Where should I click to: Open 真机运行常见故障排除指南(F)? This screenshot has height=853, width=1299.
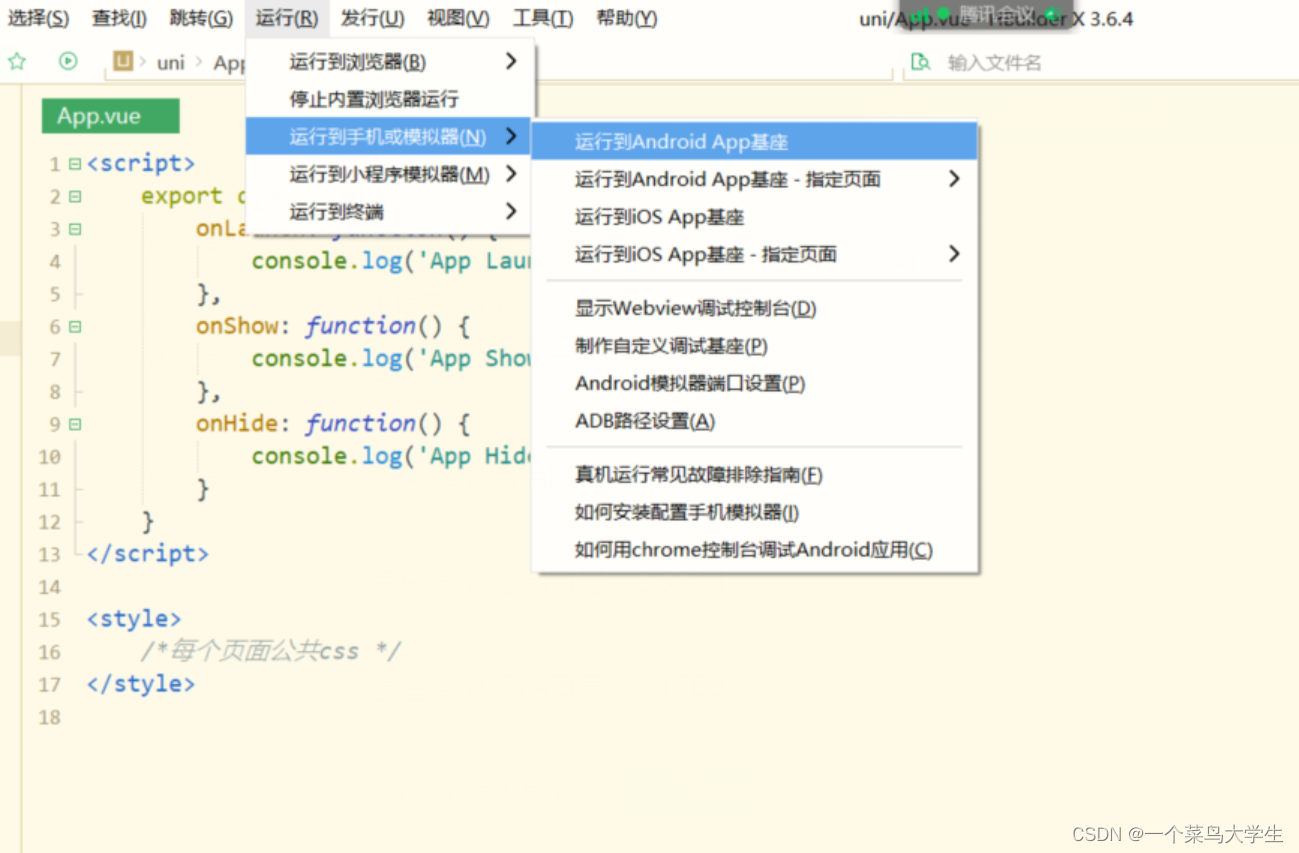coord(755,475)
